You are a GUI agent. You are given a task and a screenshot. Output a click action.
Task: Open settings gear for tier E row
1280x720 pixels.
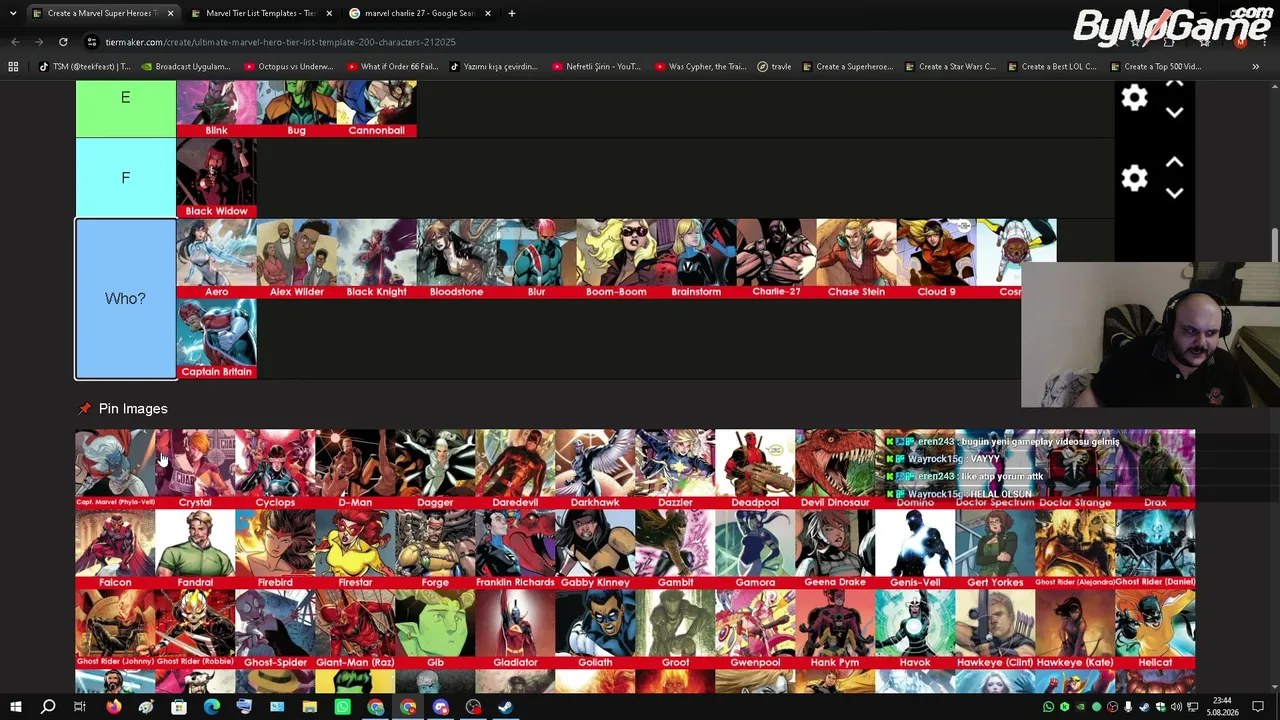[1134, 98]
